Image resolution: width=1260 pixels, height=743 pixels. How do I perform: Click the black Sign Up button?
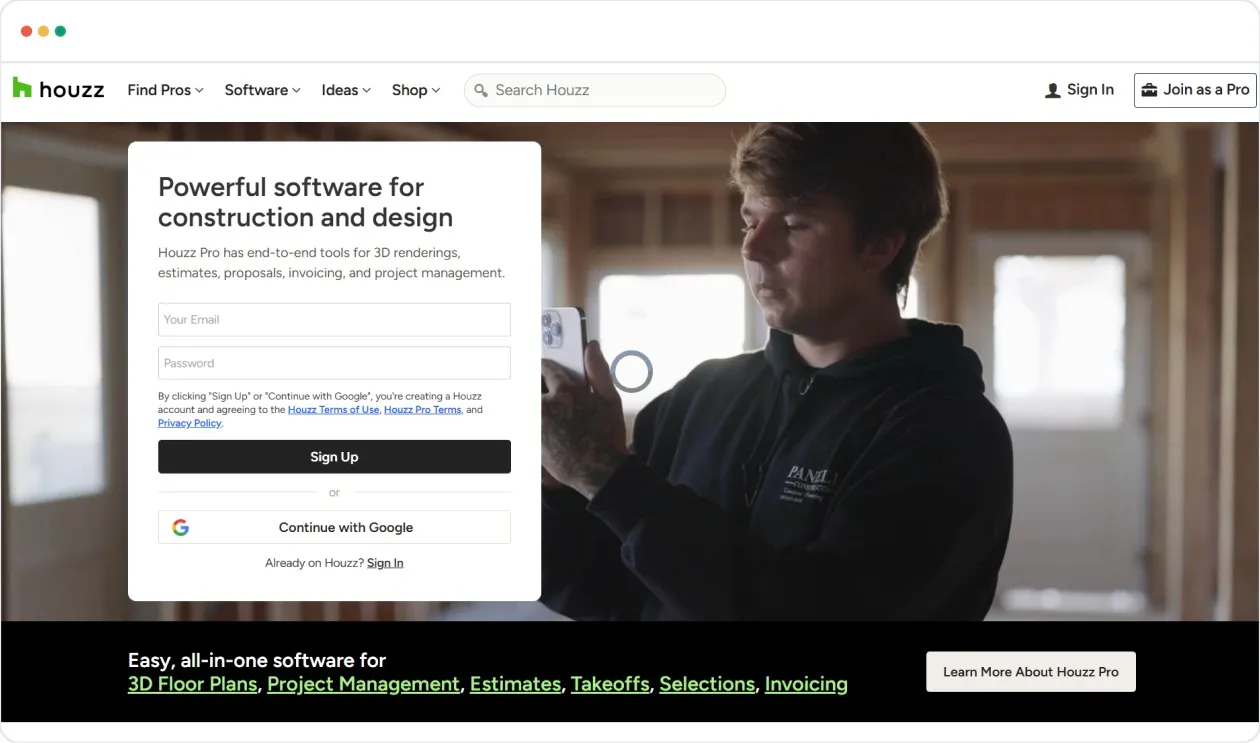334,457
